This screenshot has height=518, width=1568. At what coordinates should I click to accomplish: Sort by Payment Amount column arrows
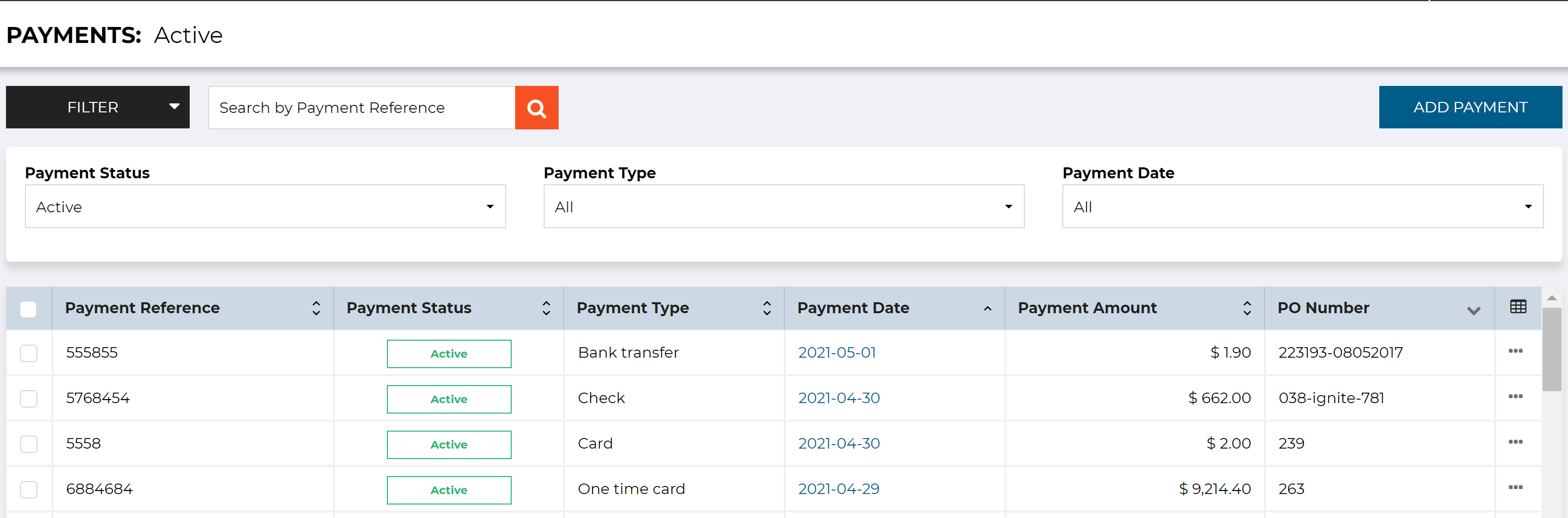(x=1247, y=308)
